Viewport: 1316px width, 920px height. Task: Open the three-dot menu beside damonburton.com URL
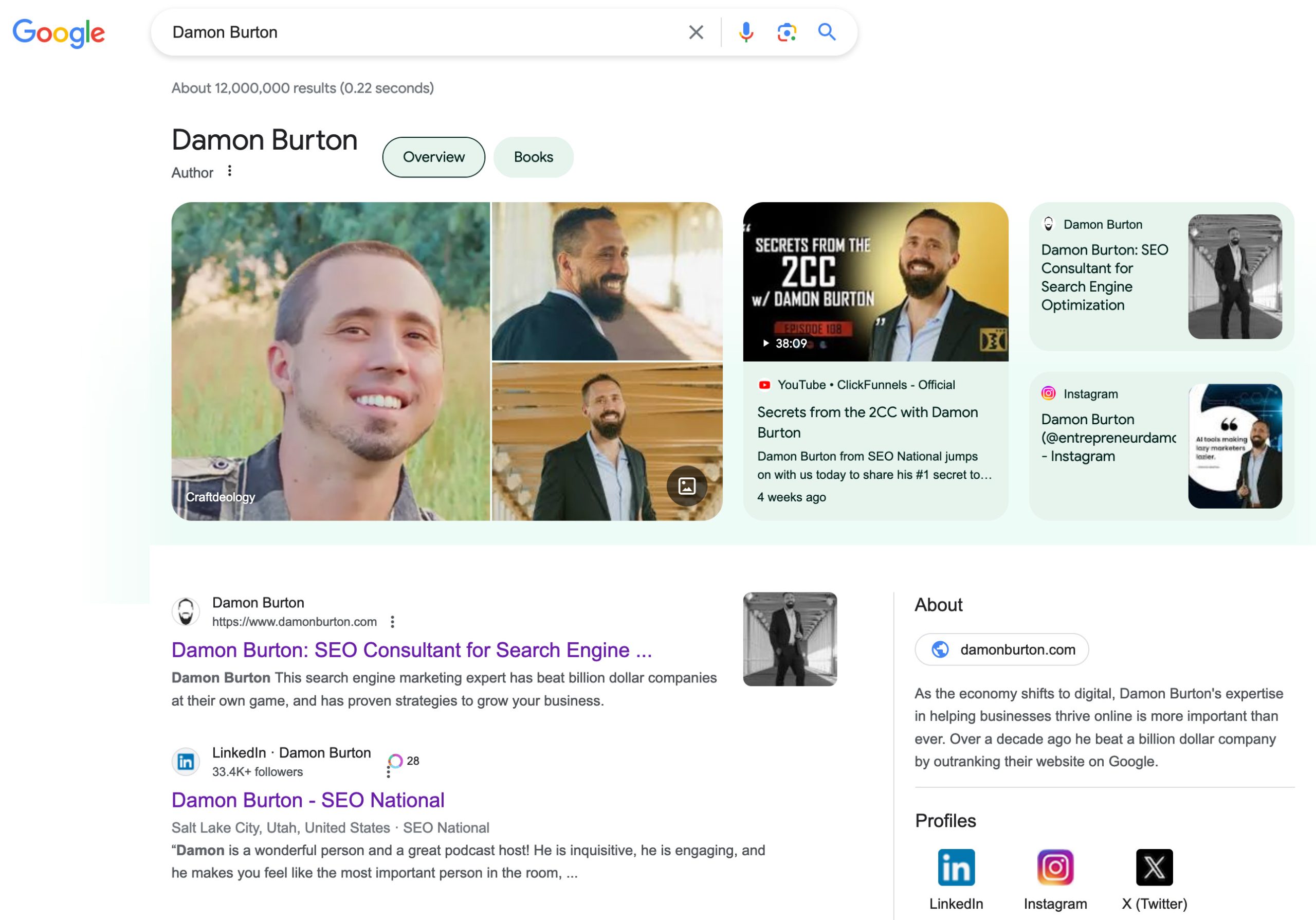point(392,622)
